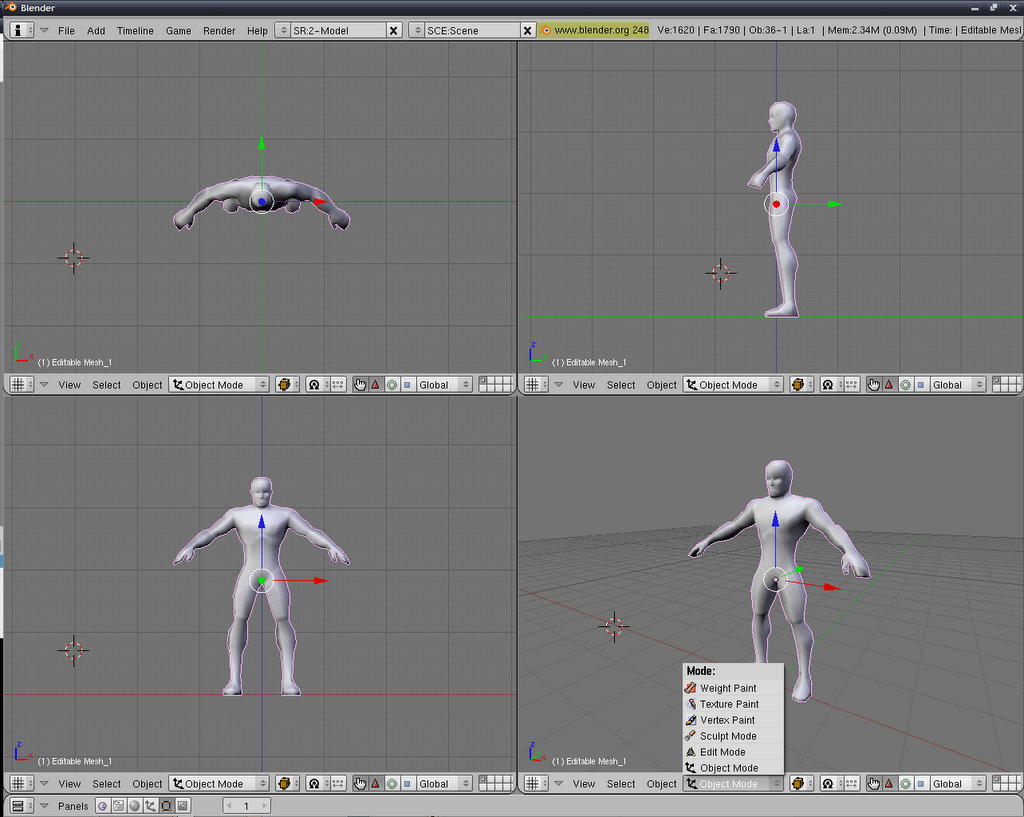
Task: Delete the SCE:Scene using its X button
Action: tap(527, 31)
